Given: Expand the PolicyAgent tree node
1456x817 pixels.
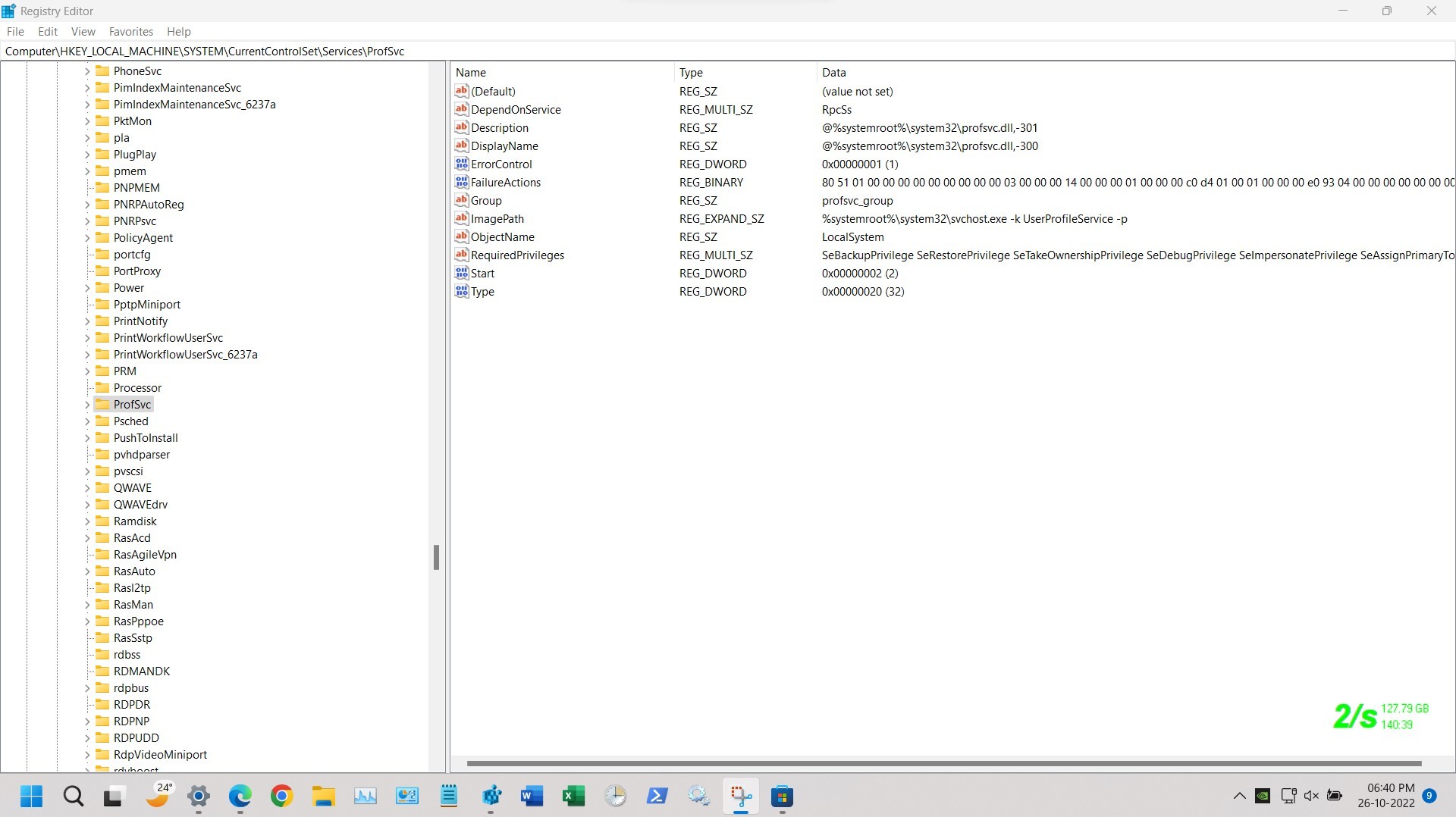Looking at the screenshot, I should tap(86, 238).
